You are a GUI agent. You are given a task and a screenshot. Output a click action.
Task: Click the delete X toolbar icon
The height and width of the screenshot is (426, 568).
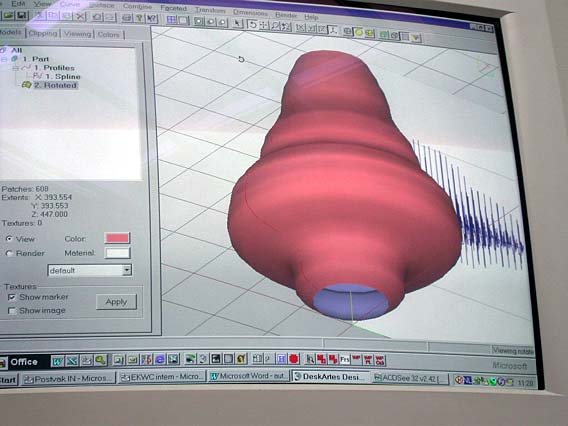80,17
